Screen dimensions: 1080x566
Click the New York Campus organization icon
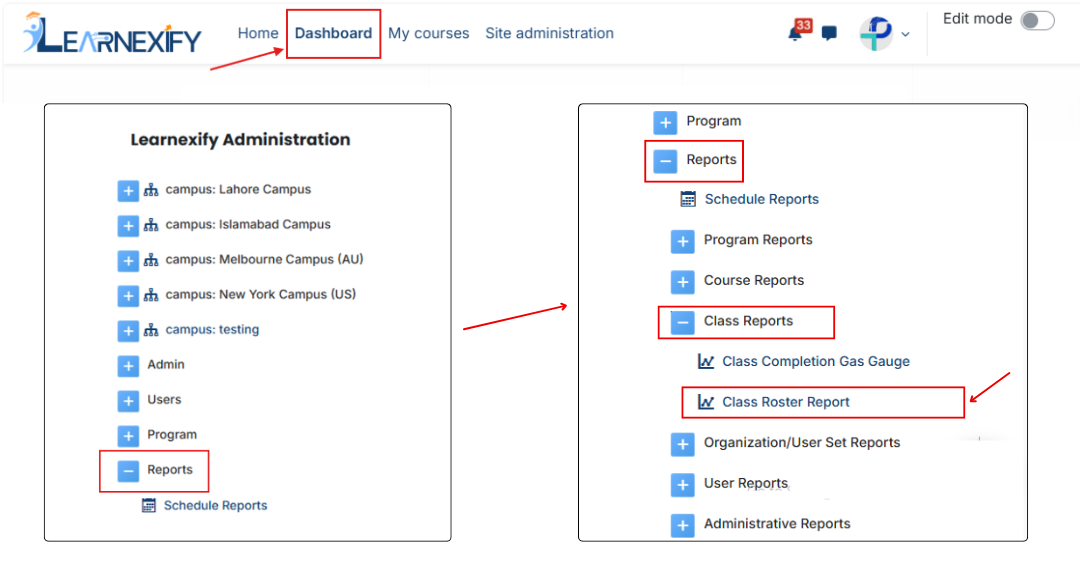(151, 295)
